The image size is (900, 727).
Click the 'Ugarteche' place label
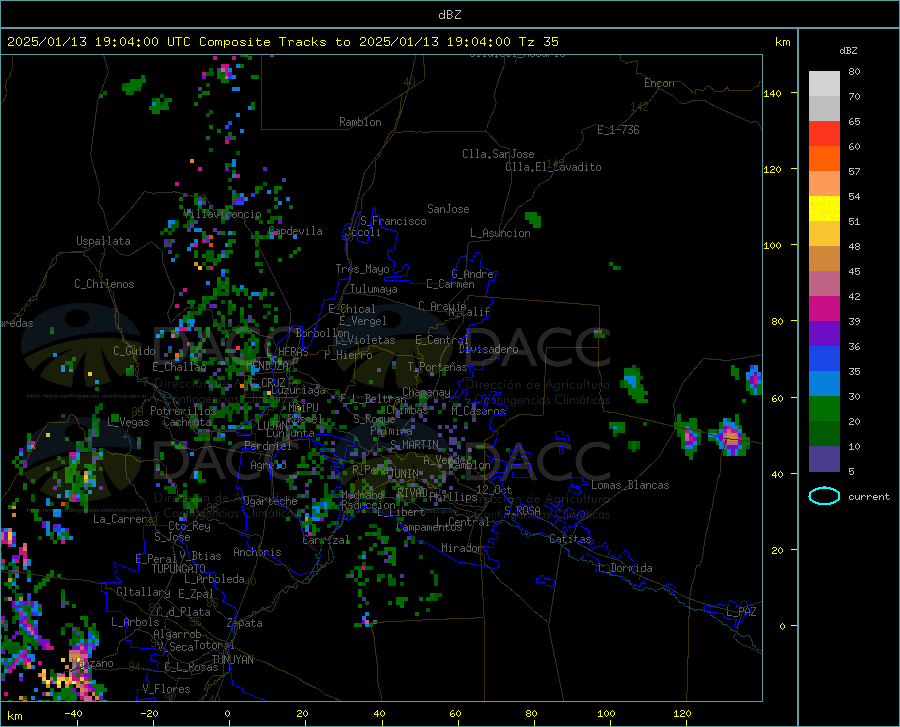[270, 501]
